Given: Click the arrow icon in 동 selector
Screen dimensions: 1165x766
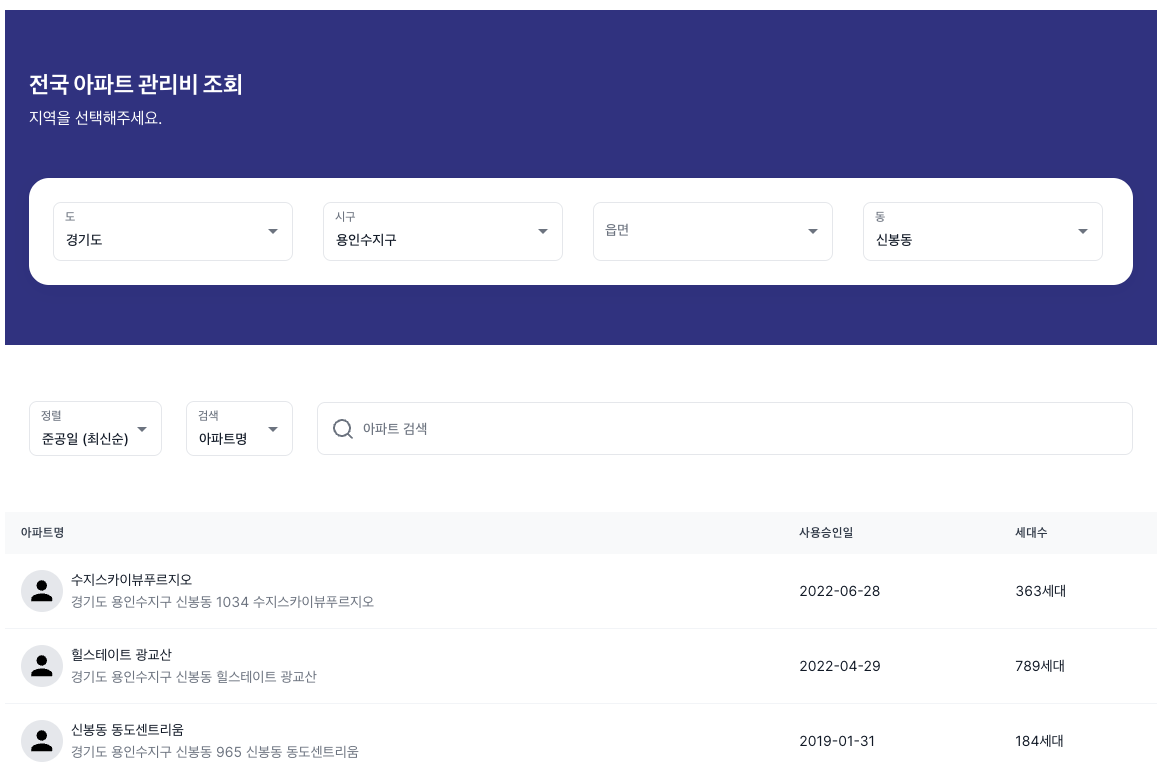Looking at the screenshot, I should (1083, 232).
